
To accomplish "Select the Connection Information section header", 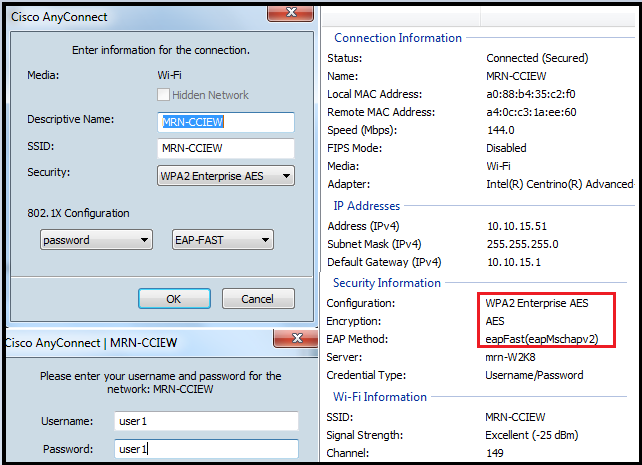I will click(398, 38).
